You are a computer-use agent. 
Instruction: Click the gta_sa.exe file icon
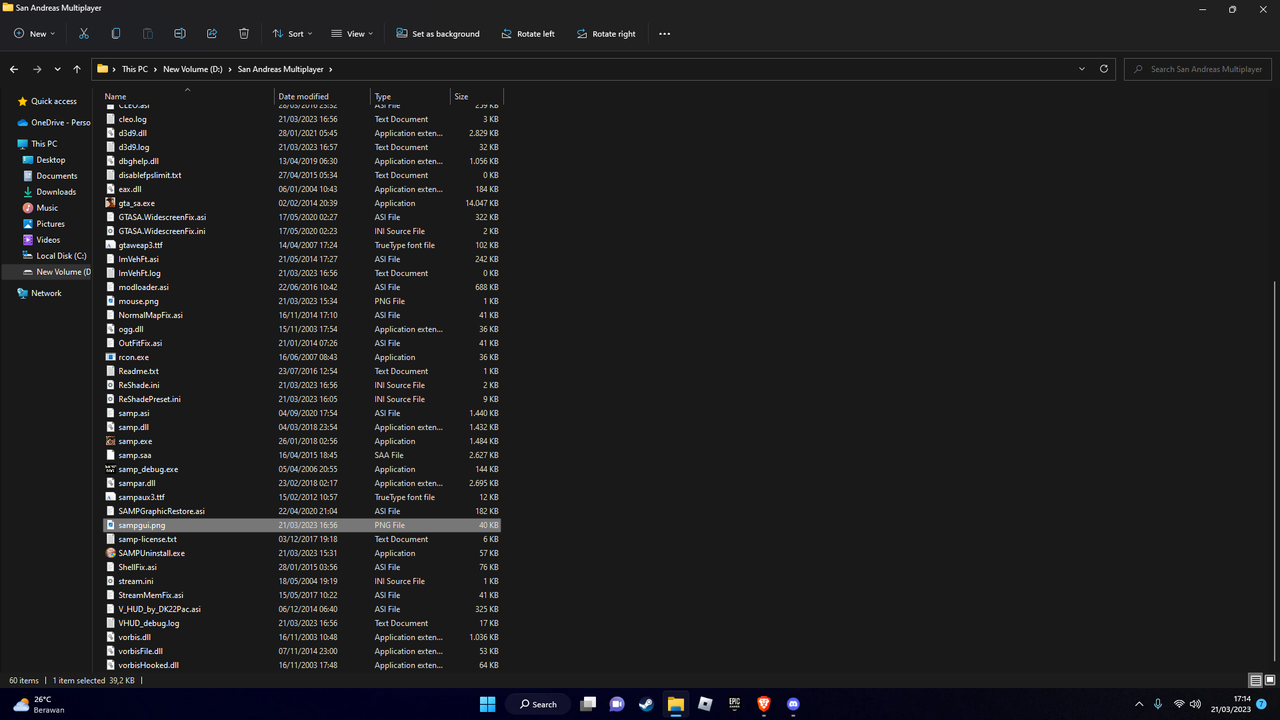111,203
